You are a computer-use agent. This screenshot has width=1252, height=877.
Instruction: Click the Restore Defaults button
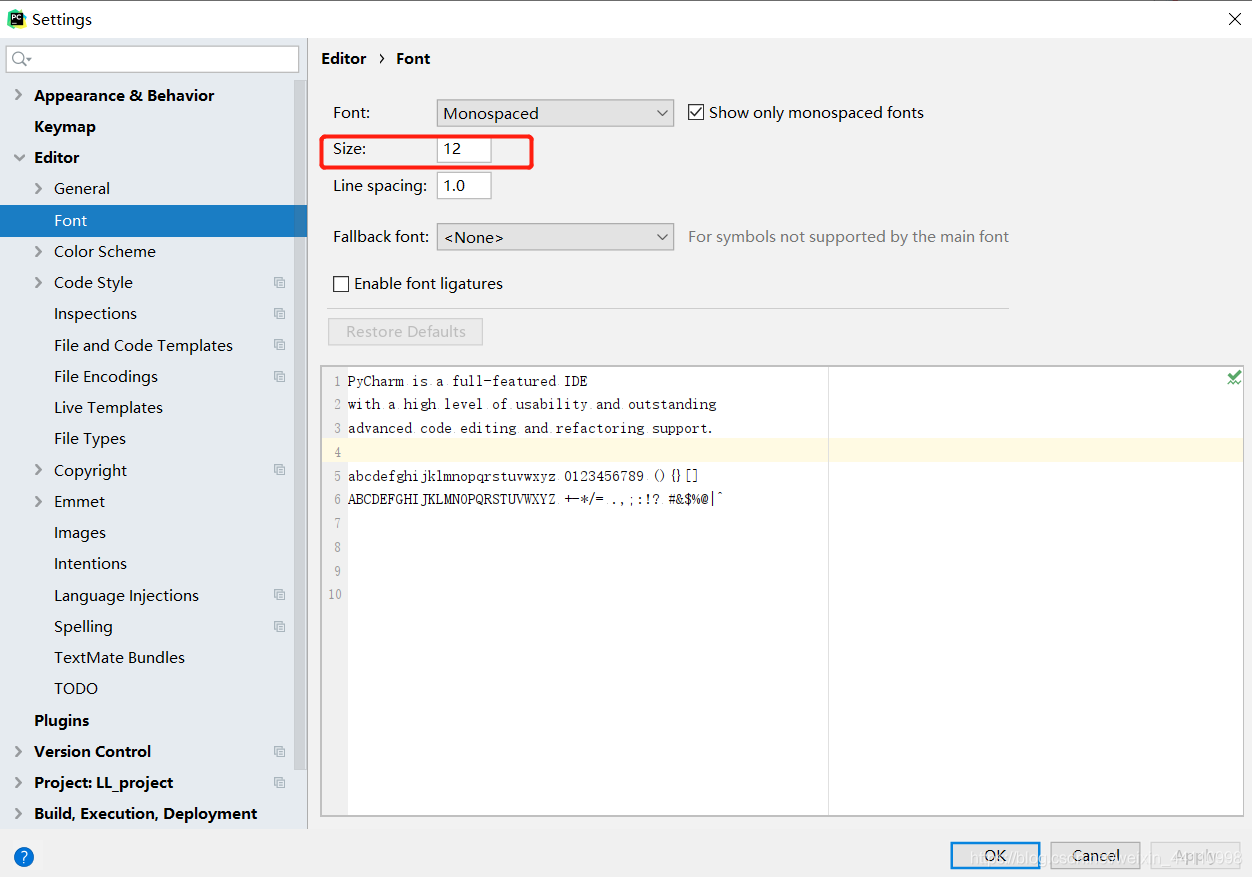(x=406, y=332)
